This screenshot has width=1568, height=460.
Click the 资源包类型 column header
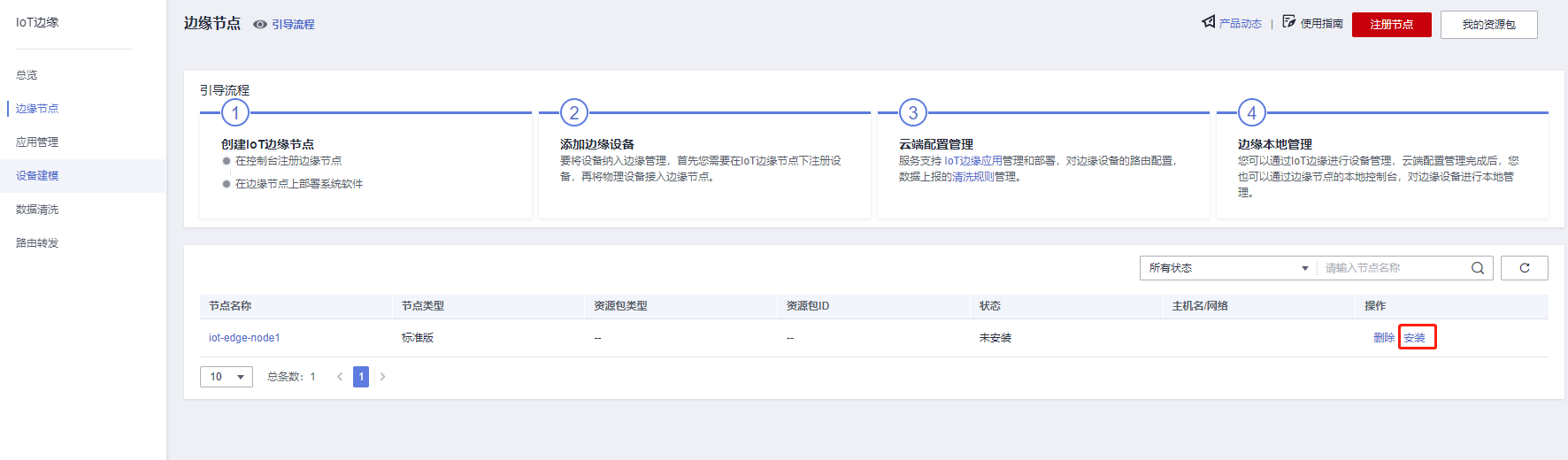620,306
